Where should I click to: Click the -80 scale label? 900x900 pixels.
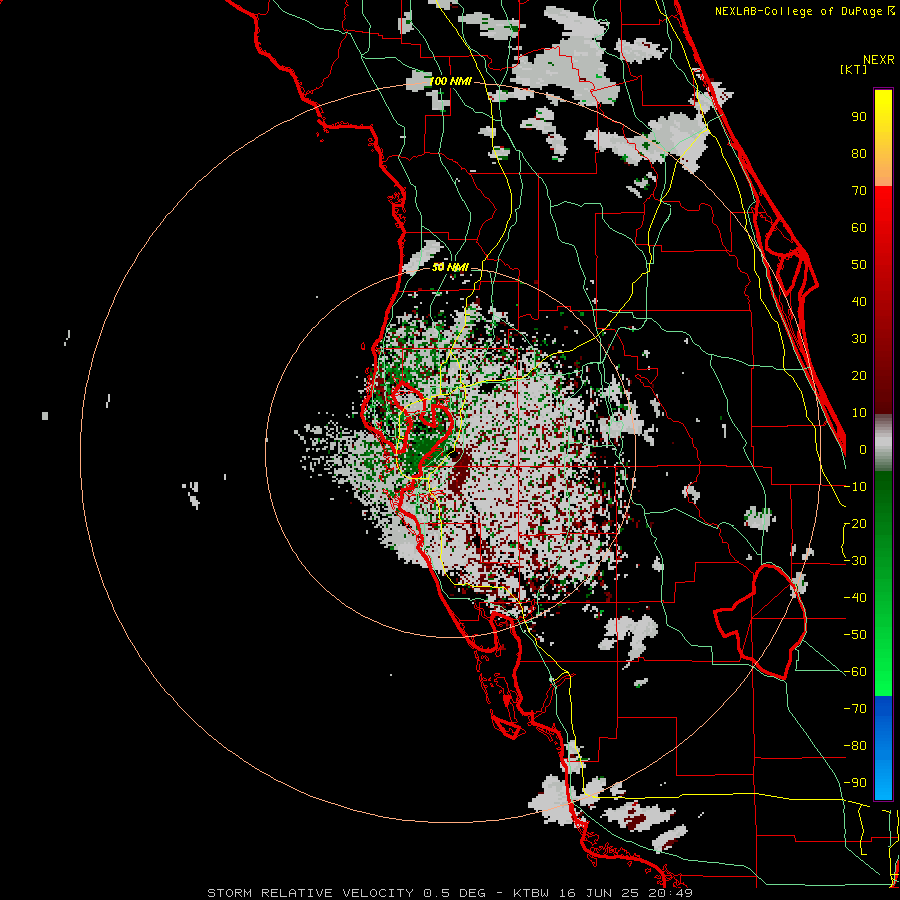[855, 746]
